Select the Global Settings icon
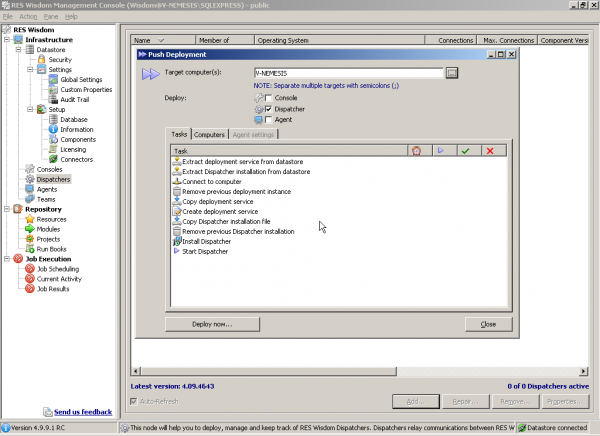 click(54, 79)
